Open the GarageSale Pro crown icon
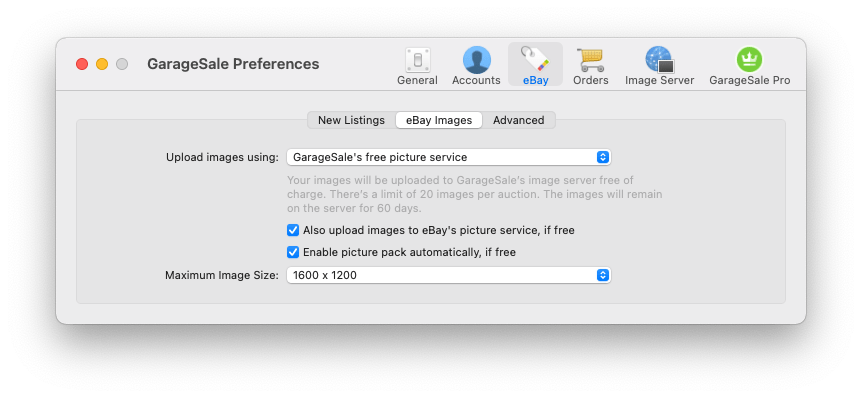The width and height of the screenshot is (862, 398). coord(749,60)
